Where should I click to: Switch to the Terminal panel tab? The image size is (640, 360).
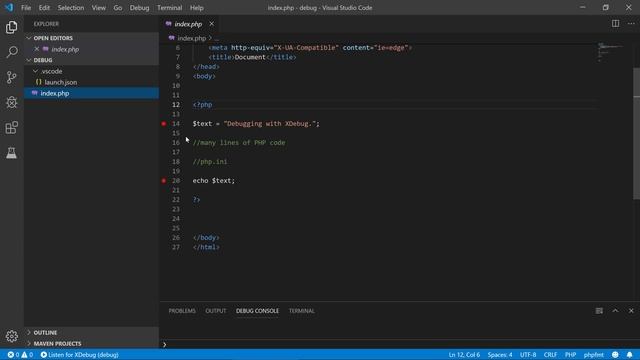pyautogui.click(x=302, y=311)
